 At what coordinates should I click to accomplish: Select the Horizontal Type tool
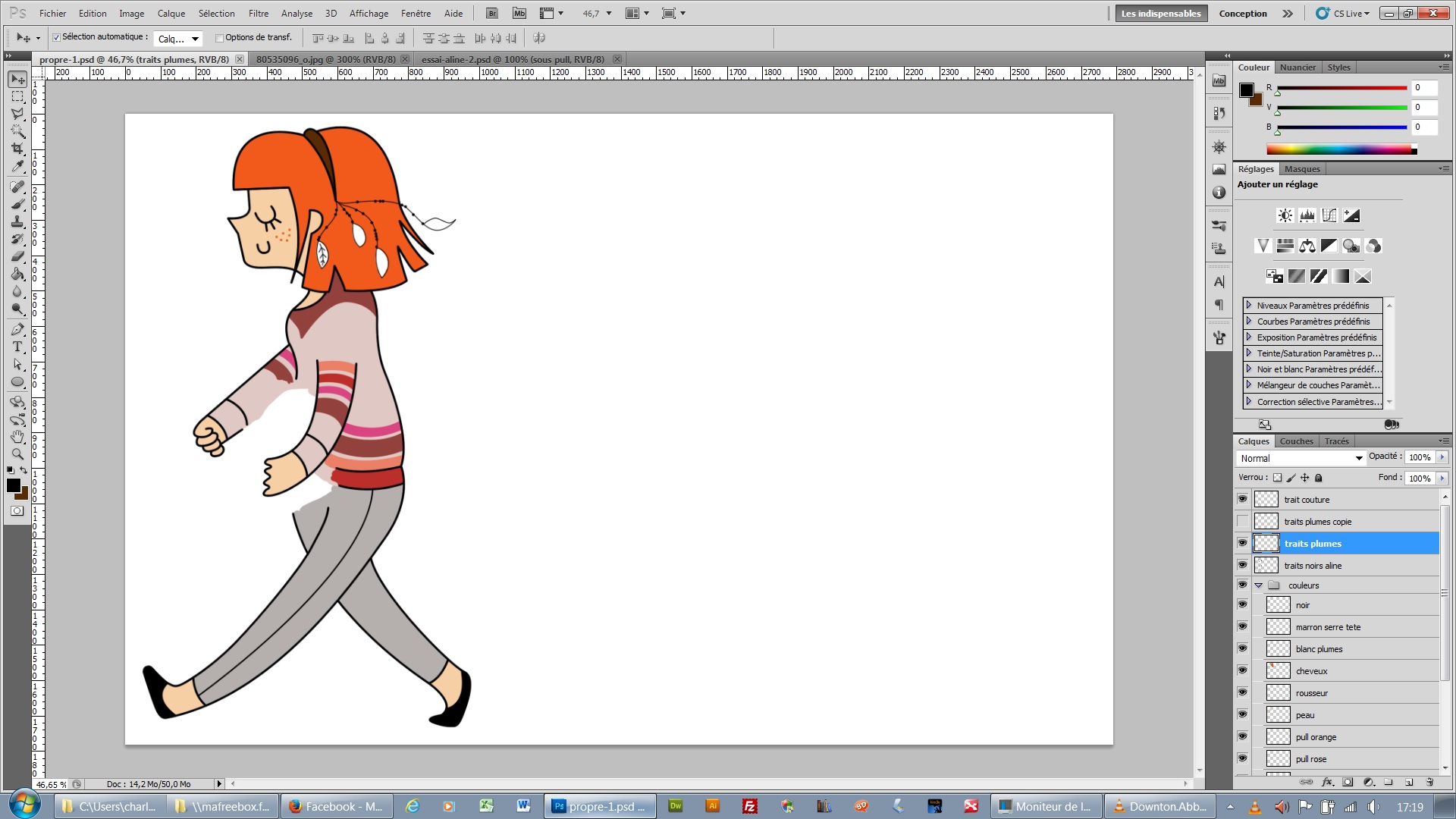pyautogui.click(x=17, y=347)
